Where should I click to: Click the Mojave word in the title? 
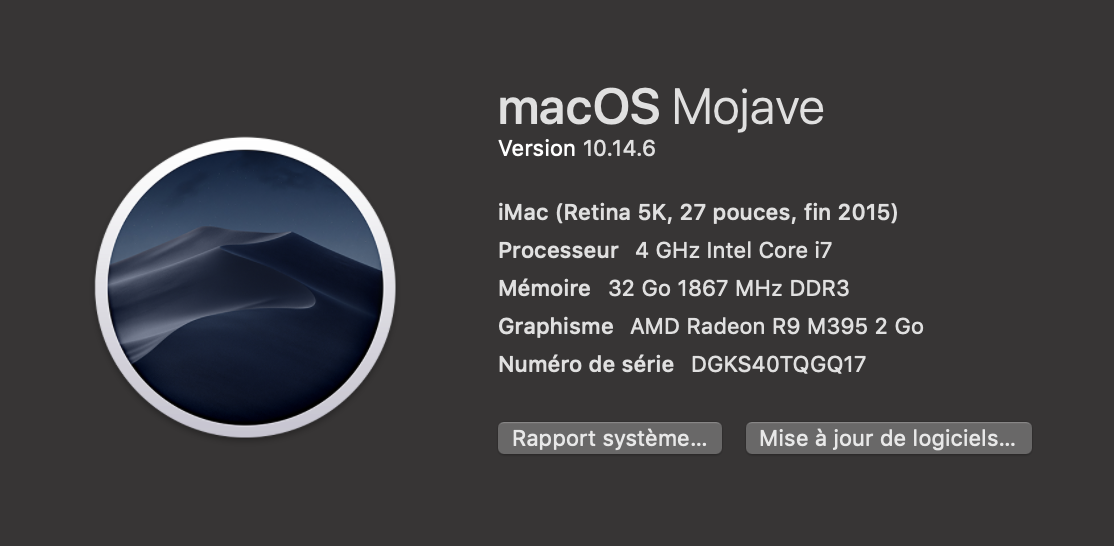pyautogui.click(x=748, y=107)
